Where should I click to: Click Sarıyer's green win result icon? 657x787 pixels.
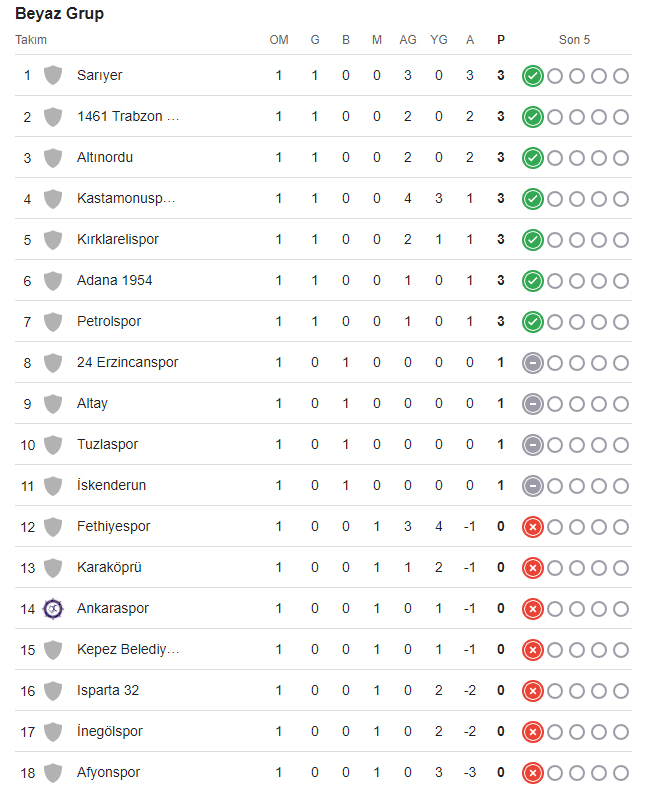[533, 76]
